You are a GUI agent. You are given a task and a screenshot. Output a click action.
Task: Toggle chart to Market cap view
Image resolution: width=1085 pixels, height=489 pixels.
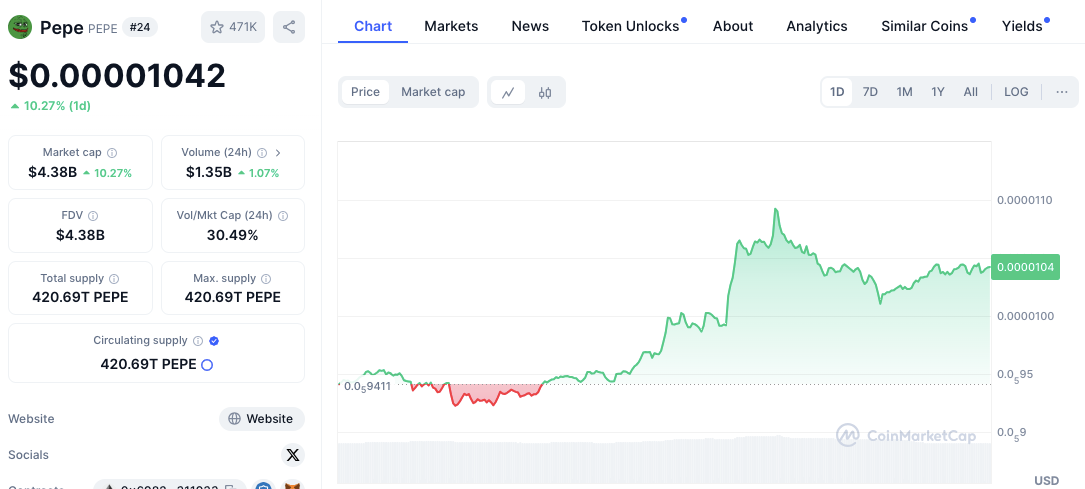tap(433, 92)
